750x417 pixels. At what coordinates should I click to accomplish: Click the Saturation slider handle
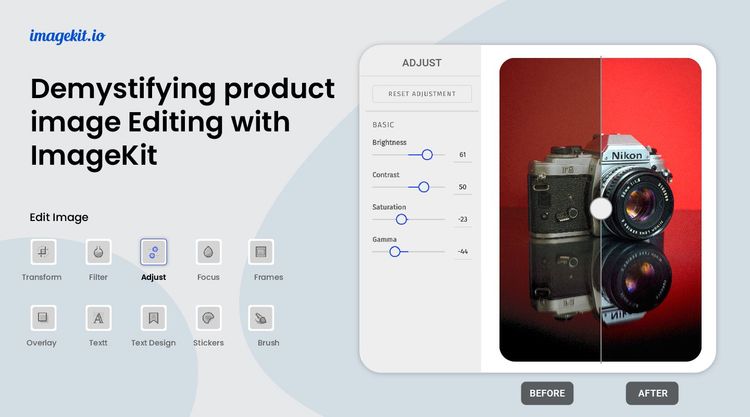[x=401, y=219]
